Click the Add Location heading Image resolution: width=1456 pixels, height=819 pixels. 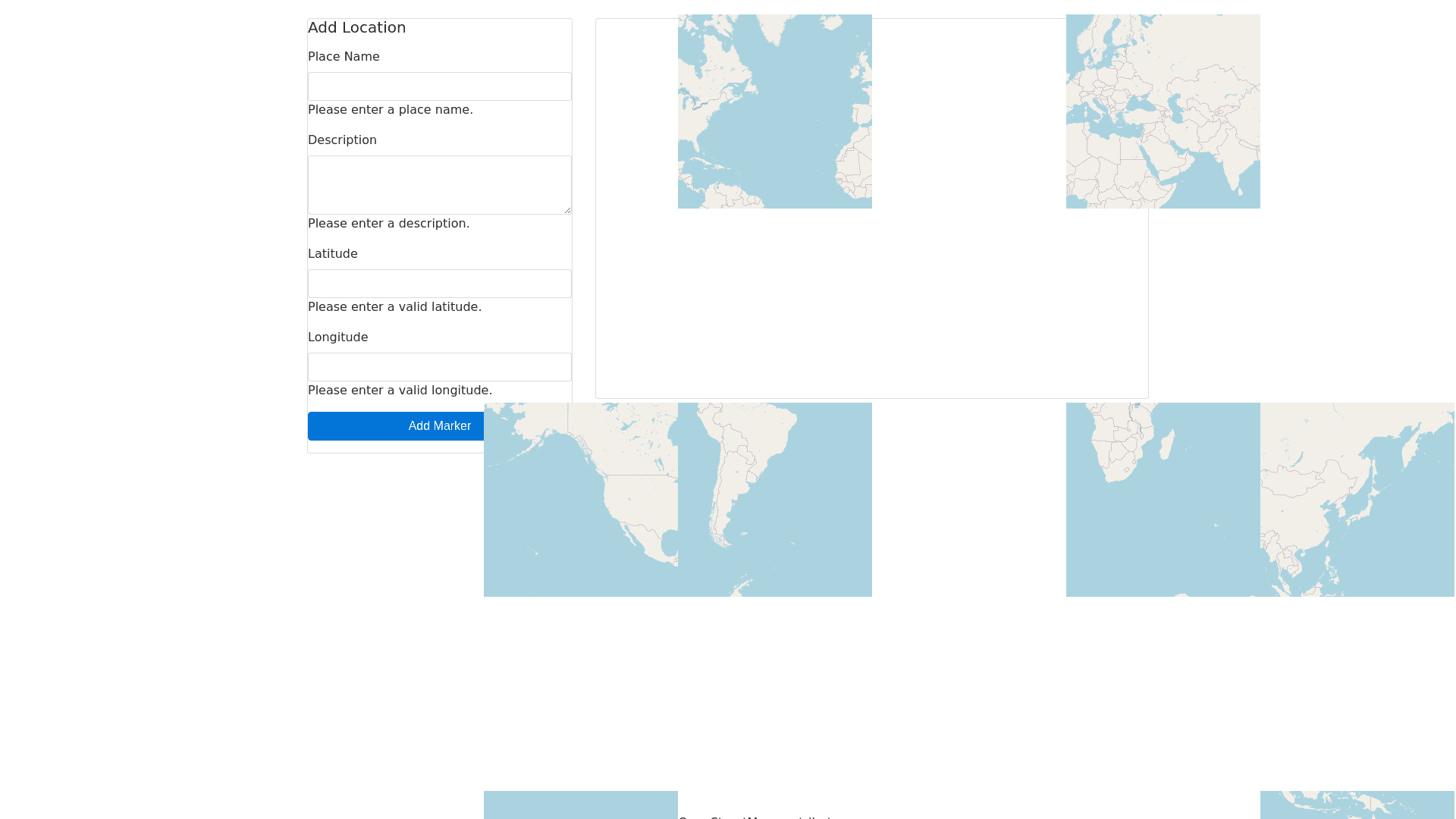pos(356,27)
